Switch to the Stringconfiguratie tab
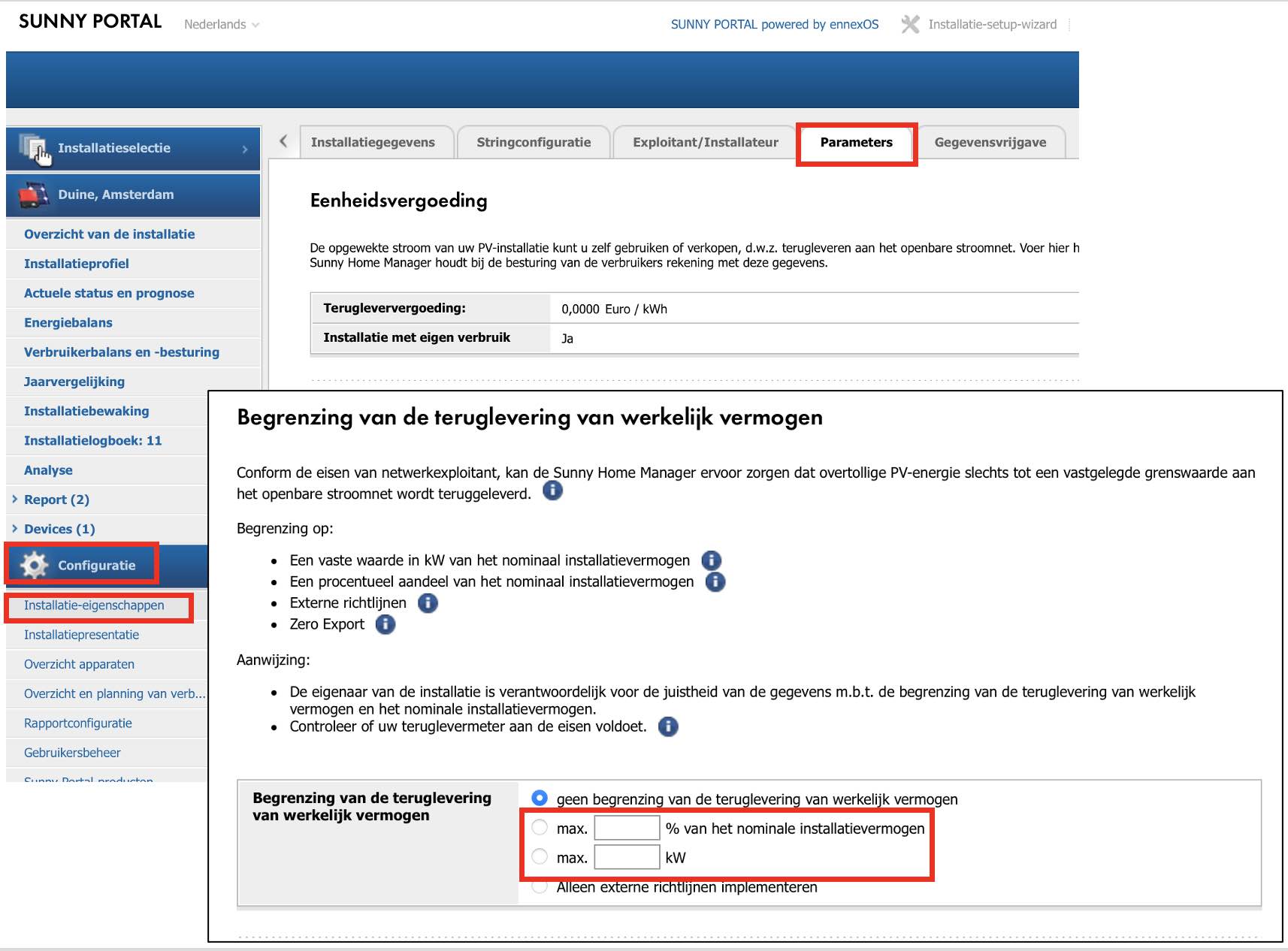The image size is (1288, 951). point(533,143)
